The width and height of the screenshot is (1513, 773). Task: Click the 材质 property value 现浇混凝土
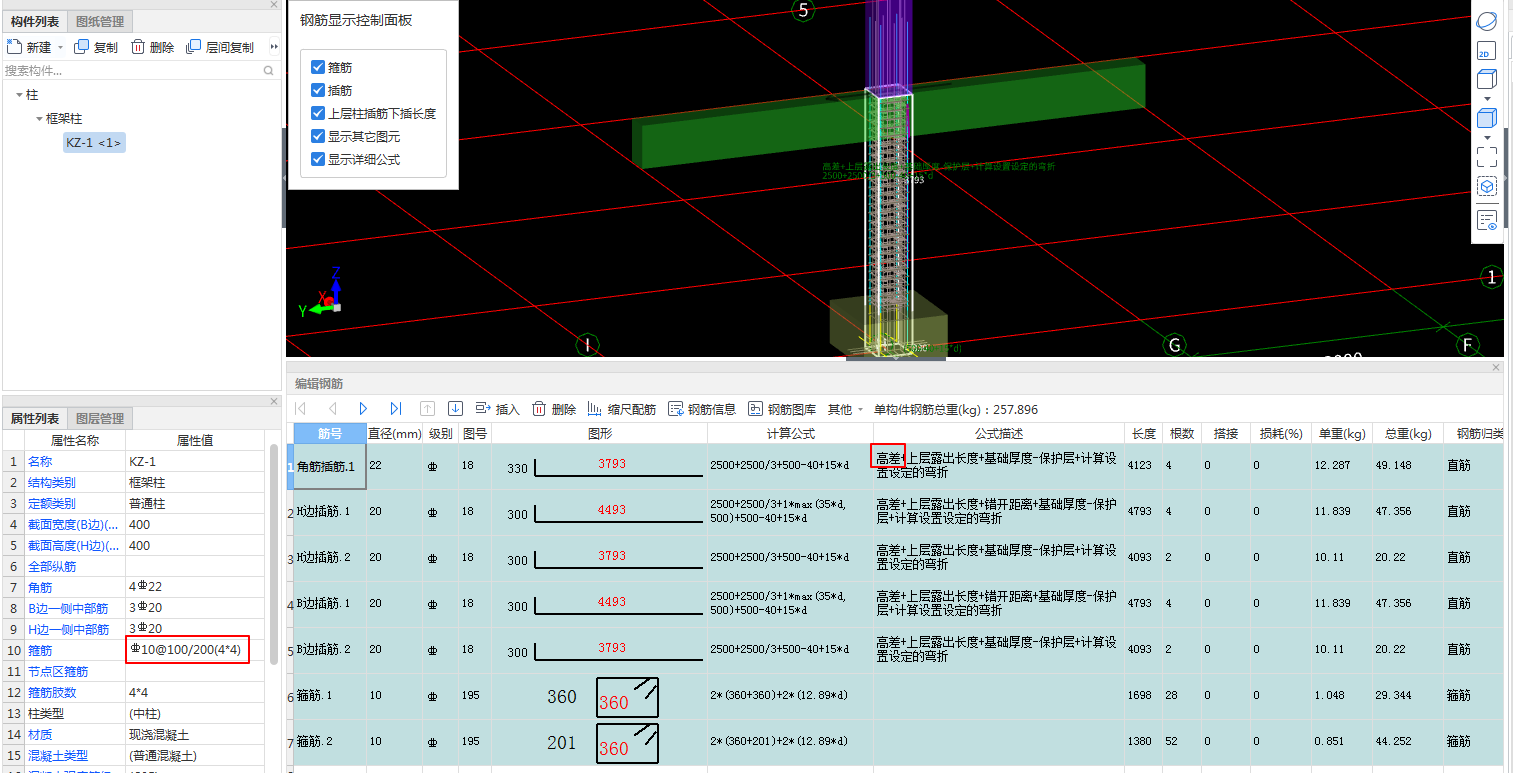pos(195,735)
